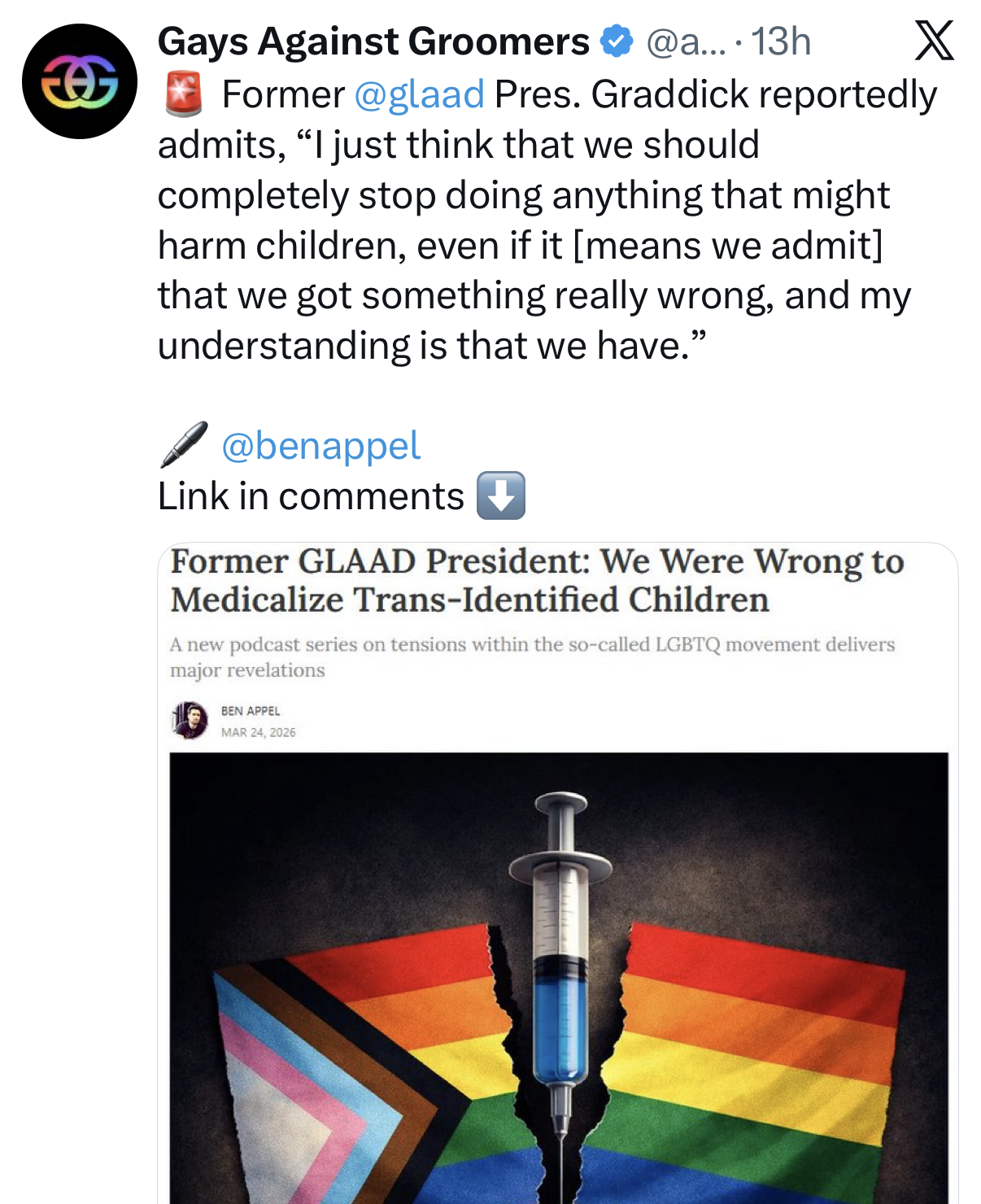Open the @glaad mention link
This screenshot has height=1204, width=981.
point(420,94)
